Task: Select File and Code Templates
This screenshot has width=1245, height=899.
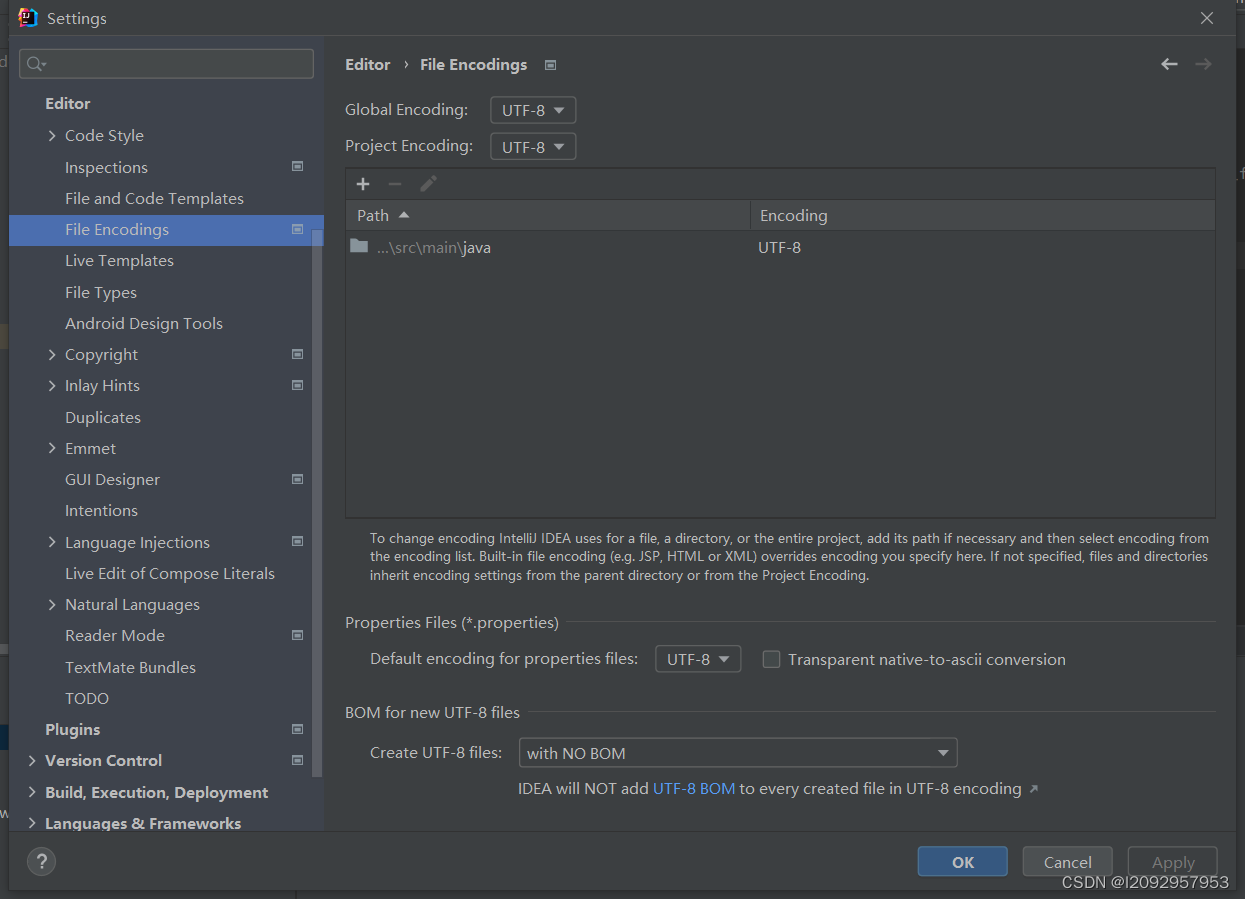Action: 154,198
